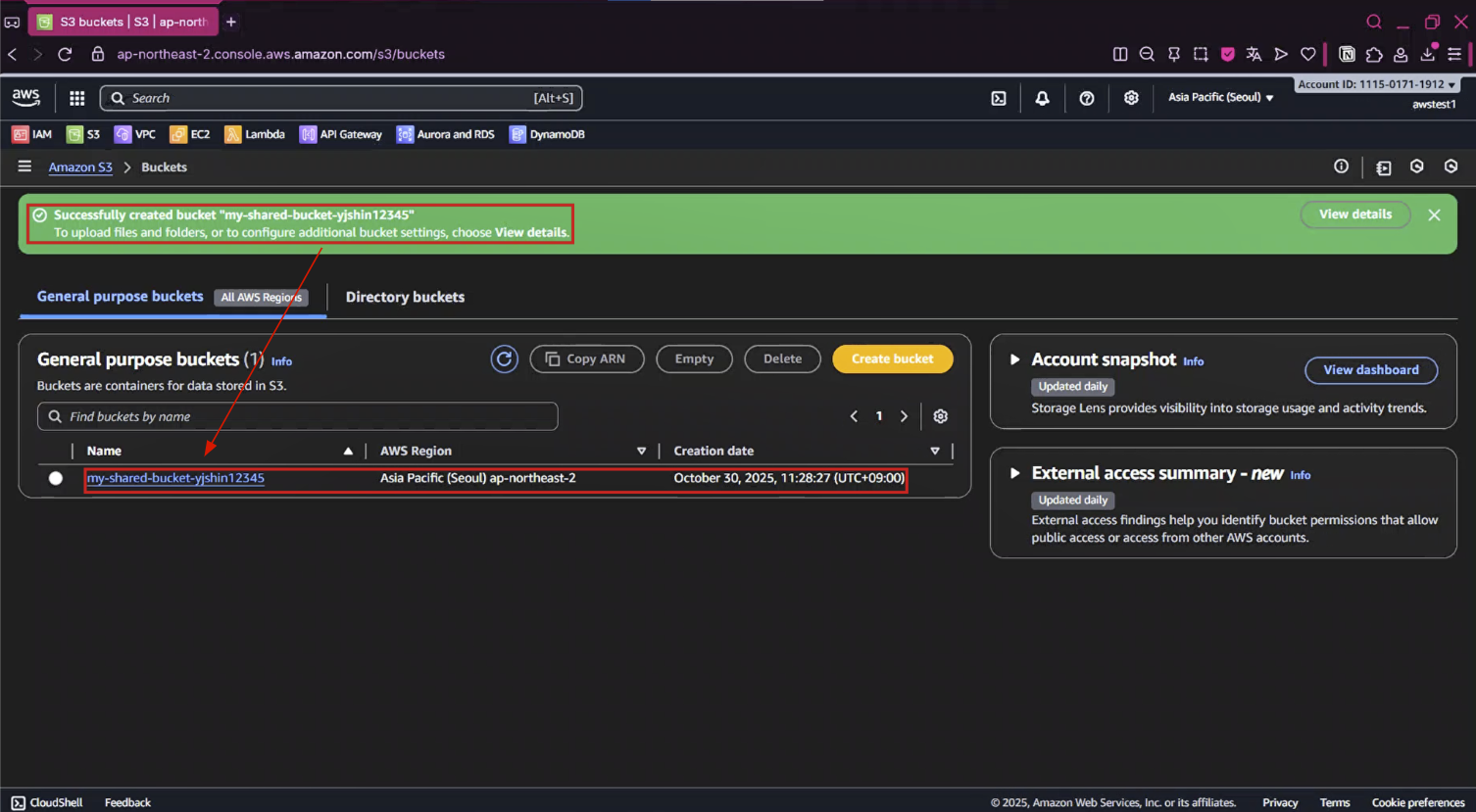The image size is (1476, 812).
Task: Open the Privacy footer link
Action: coord(1280,802)
